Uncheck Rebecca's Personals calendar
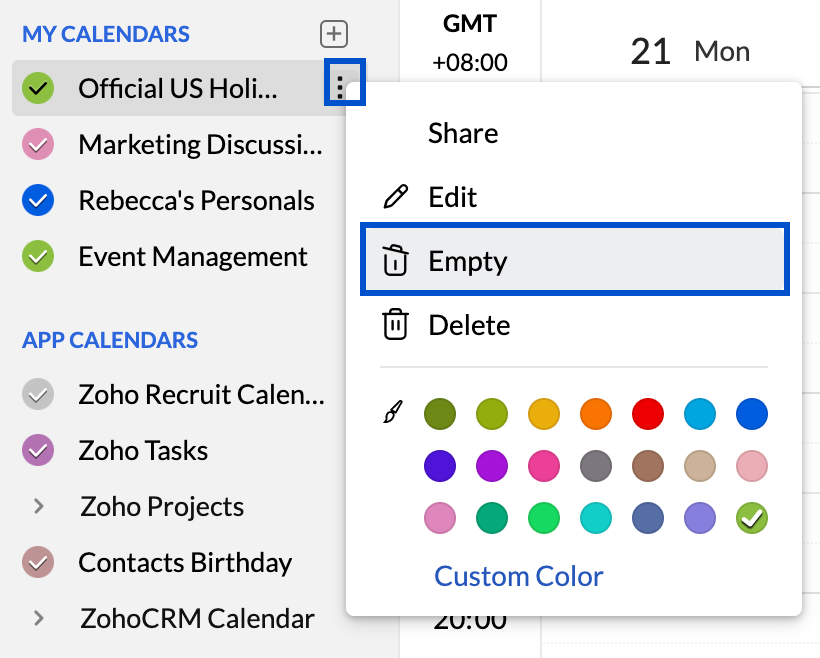820x658 pixels. (38, 201)
